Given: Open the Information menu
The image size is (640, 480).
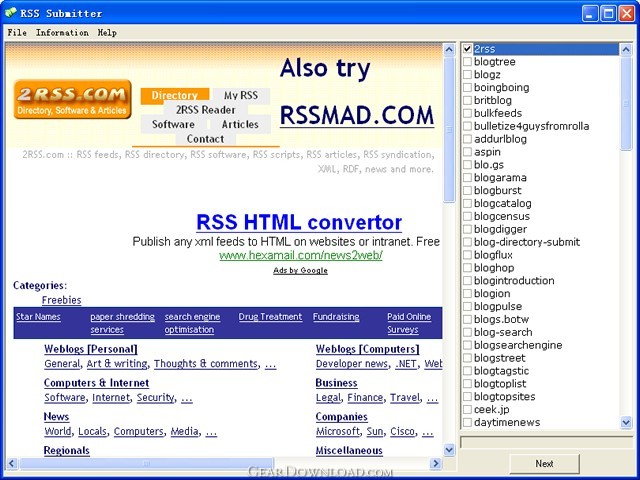Looking at the screenshot, I should [x=62, y=33].
